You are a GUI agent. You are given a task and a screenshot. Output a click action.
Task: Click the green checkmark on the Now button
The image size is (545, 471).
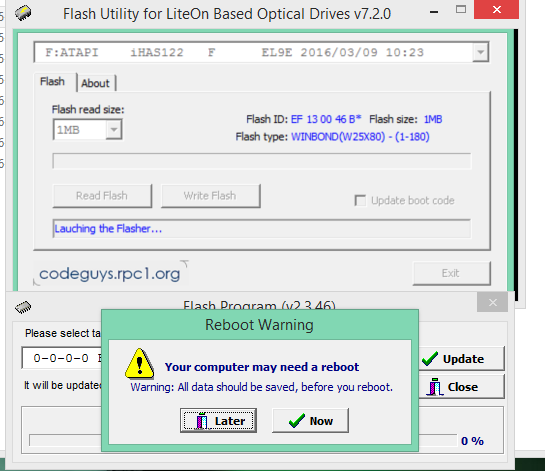click(x=297, y=421)
